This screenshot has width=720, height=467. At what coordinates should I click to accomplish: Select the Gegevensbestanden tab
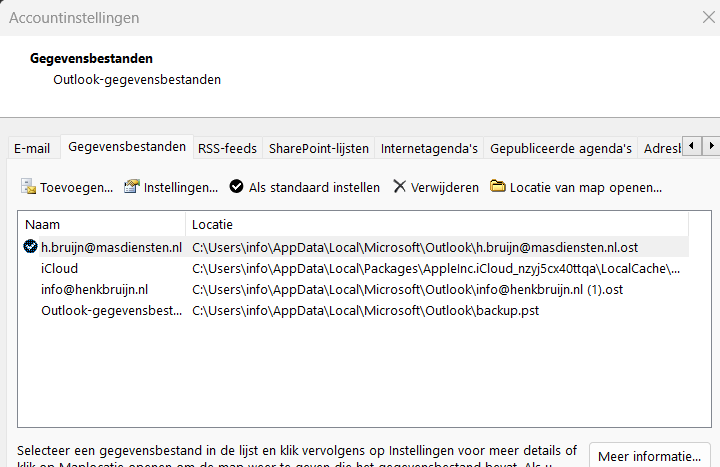click(127, 146)
